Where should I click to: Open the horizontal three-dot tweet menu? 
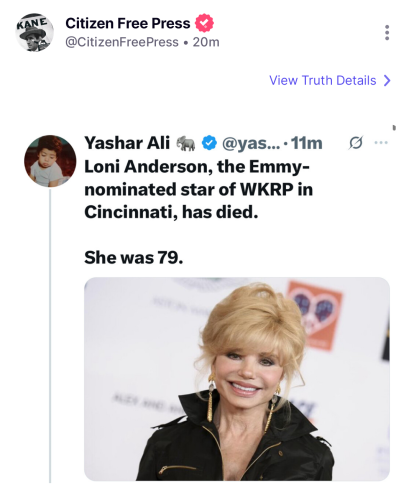tap(381, 143)
